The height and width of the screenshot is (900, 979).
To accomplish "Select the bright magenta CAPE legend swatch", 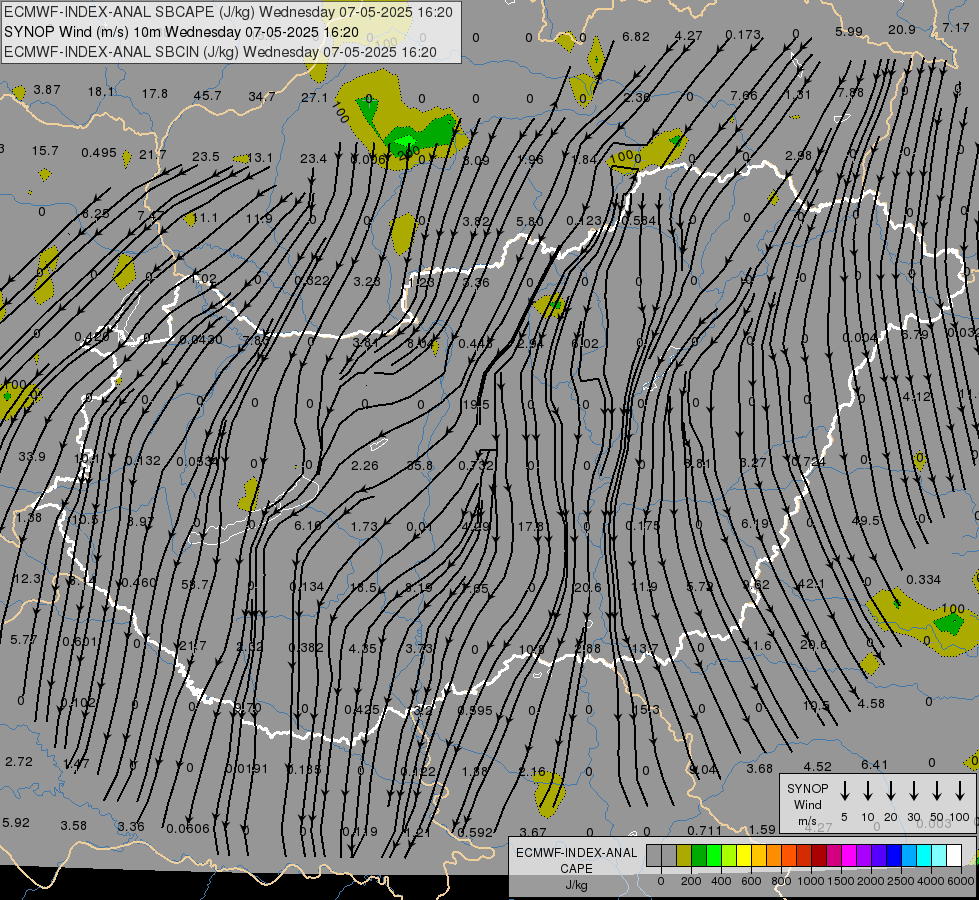I will tap(849, 856).
